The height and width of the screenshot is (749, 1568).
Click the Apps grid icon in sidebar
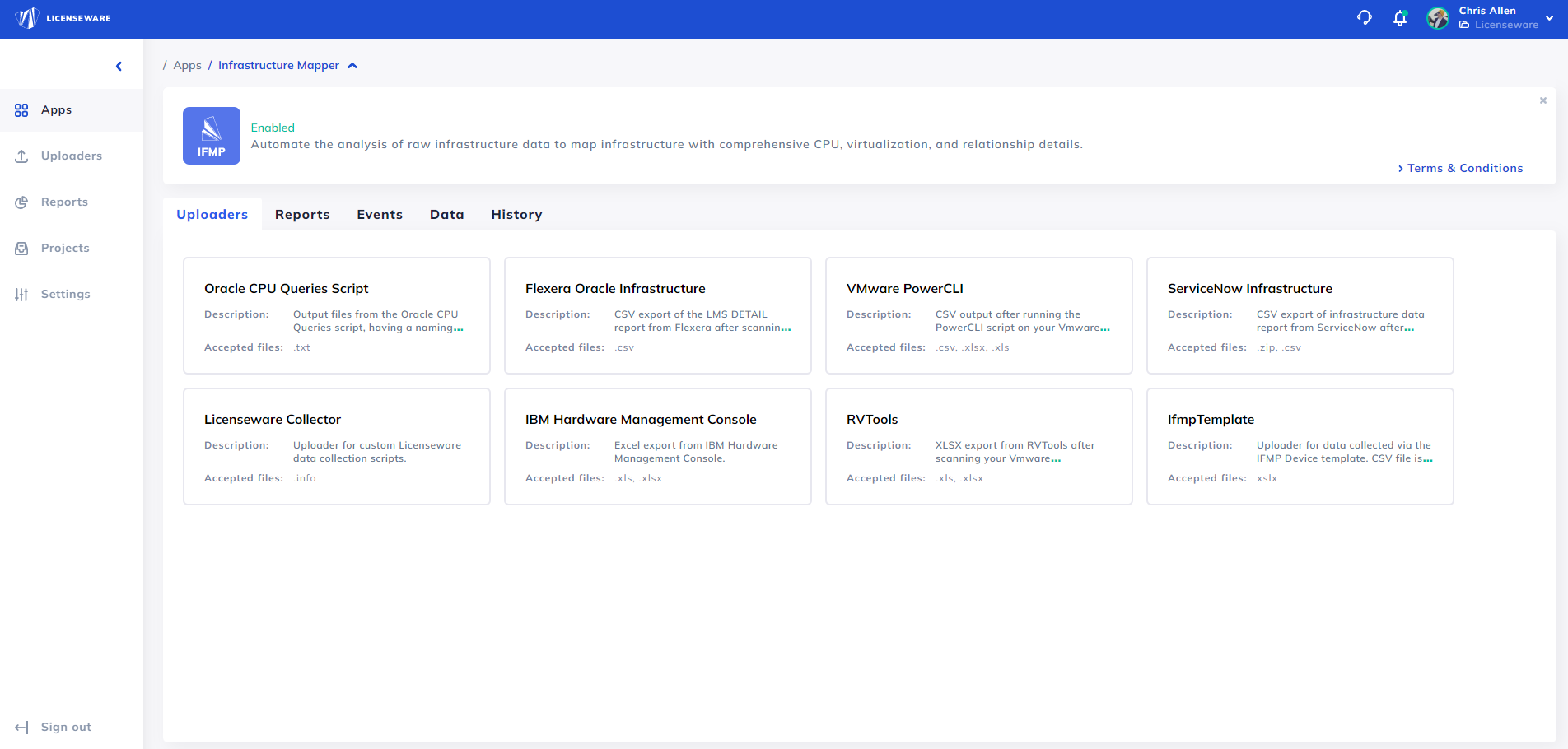(21, 110)
